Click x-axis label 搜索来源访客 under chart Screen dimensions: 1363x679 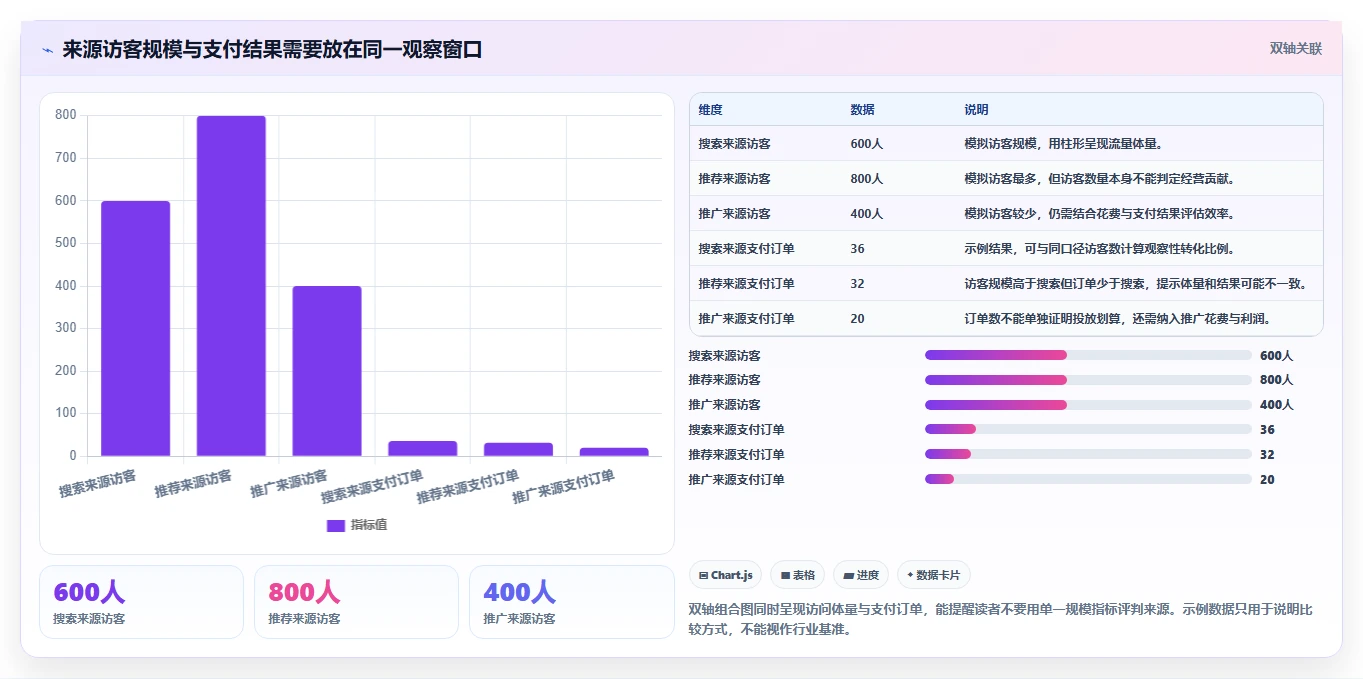97,484
